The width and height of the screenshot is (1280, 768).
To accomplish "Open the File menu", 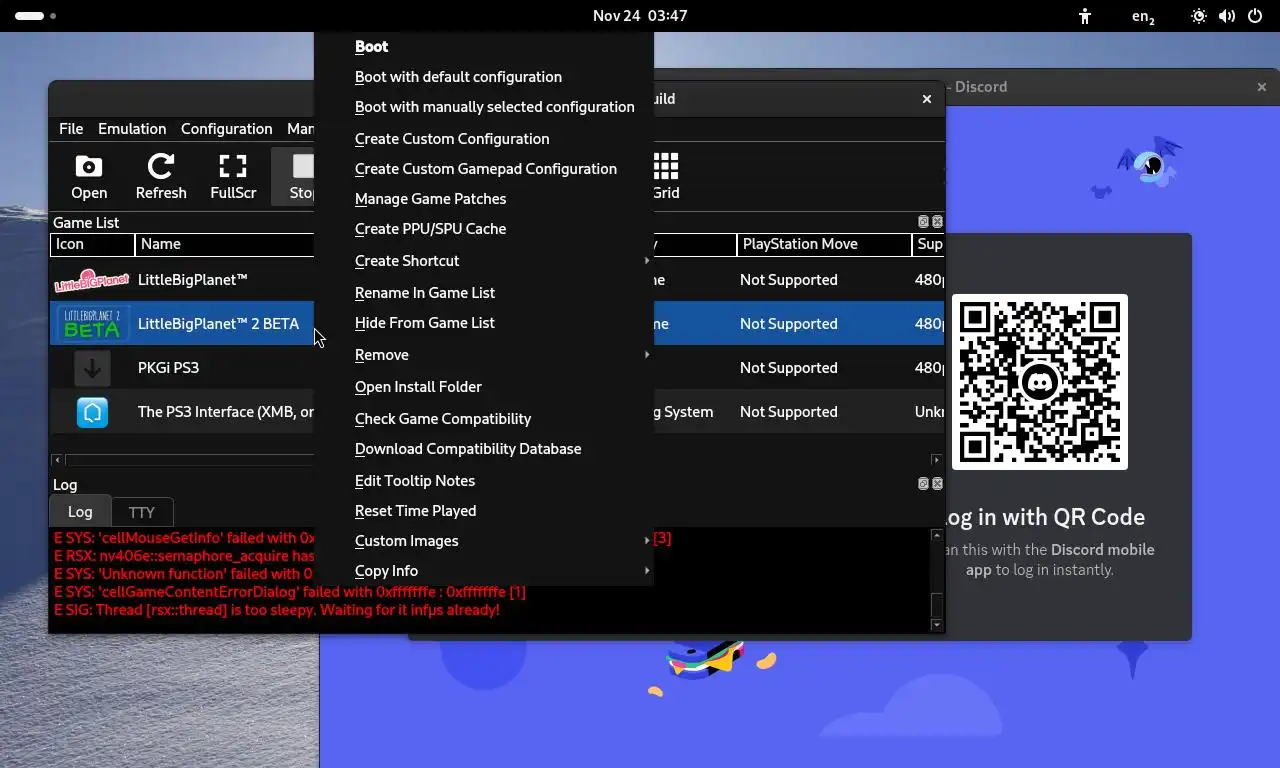I will tap(71, 129).
